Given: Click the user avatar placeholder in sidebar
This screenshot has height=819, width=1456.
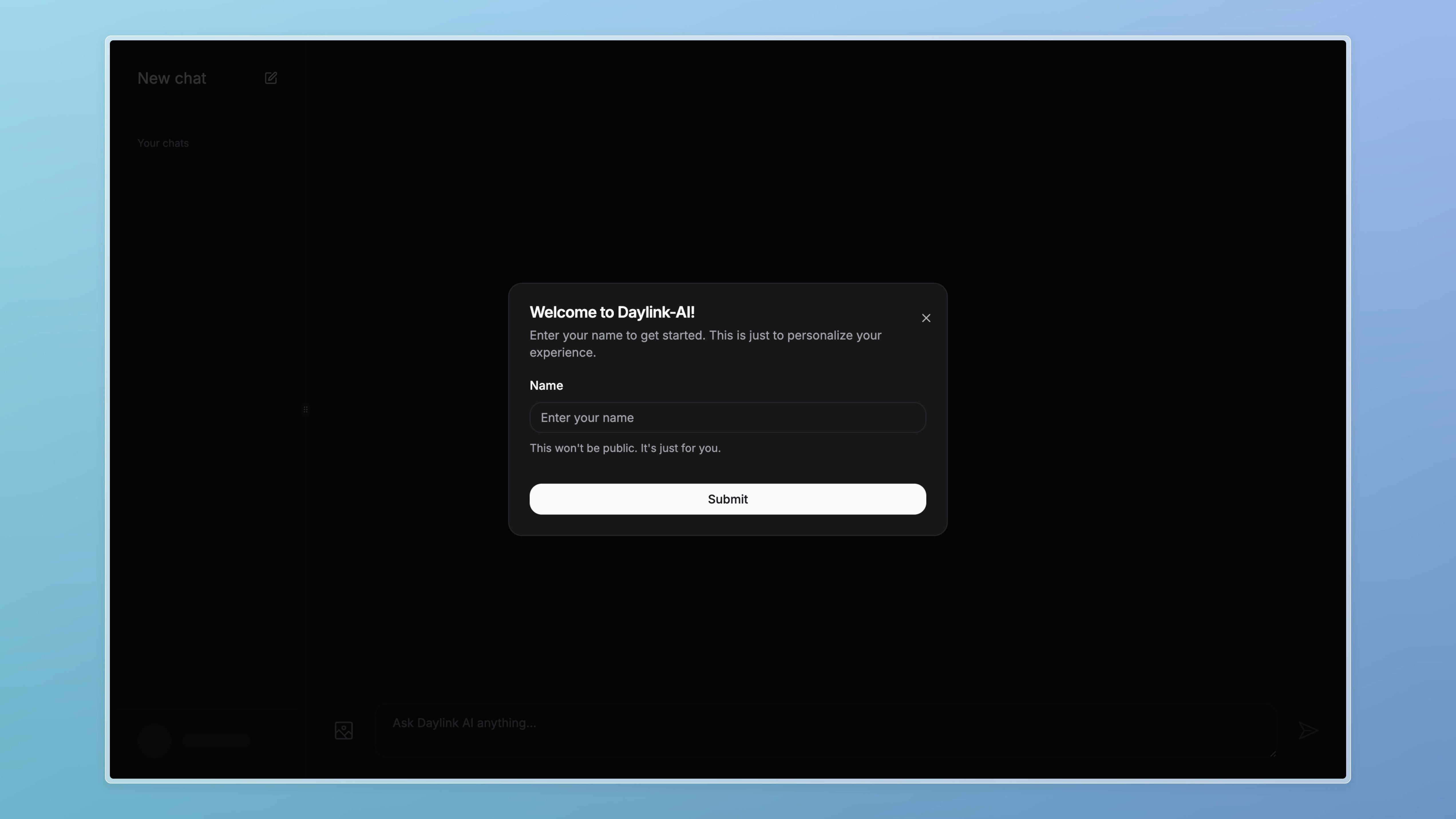Looking at the screenshot, I should click(x=154, y=740).
